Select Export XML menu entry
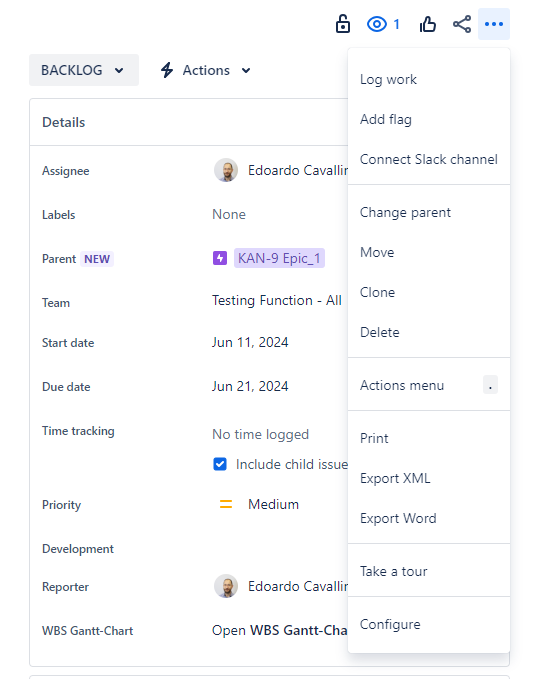Screen dimensions: 547x679 (x=429, y=478)
